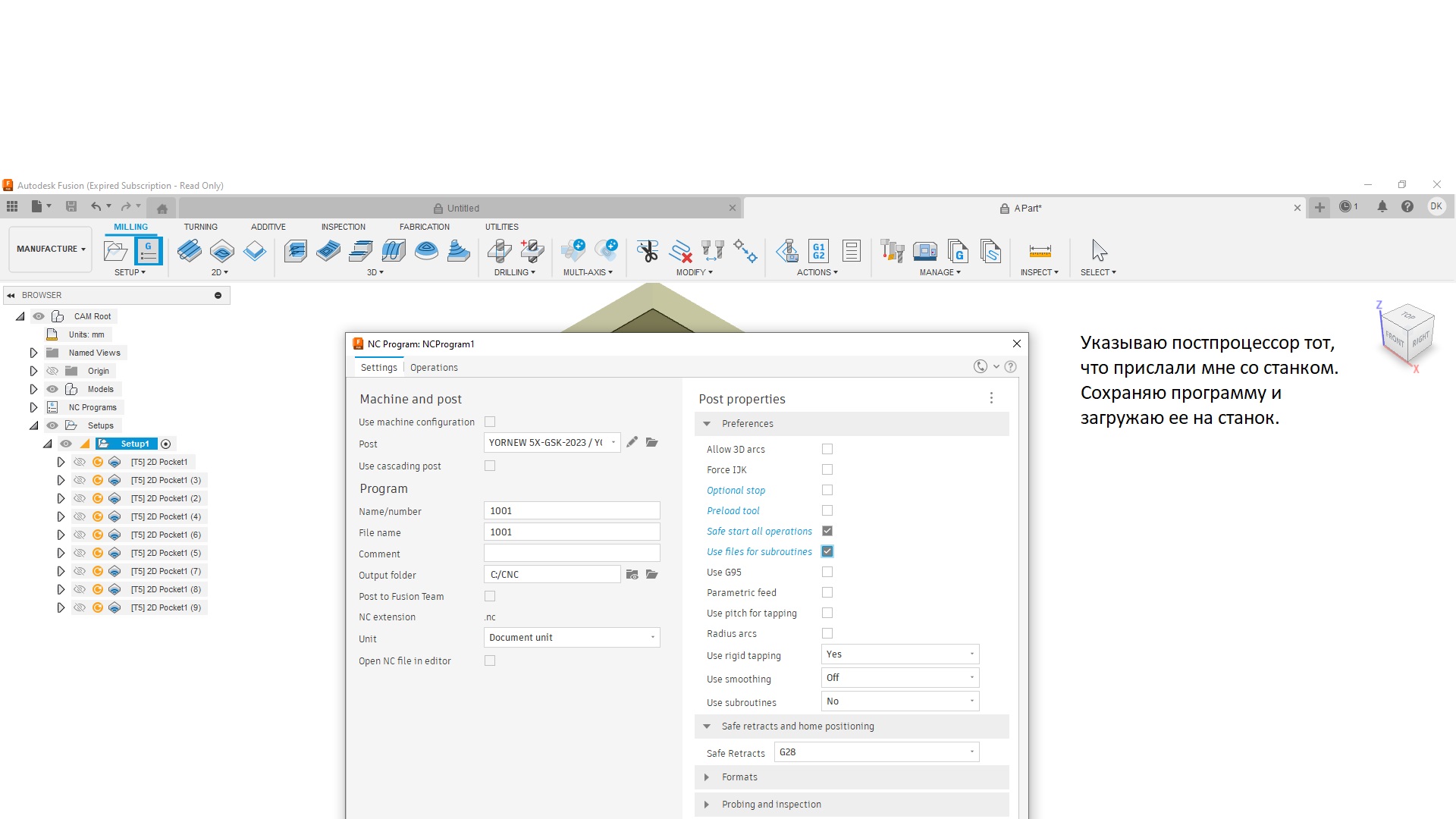
Task: Open the Setup Sheet action icon
Action: [852, 251]
